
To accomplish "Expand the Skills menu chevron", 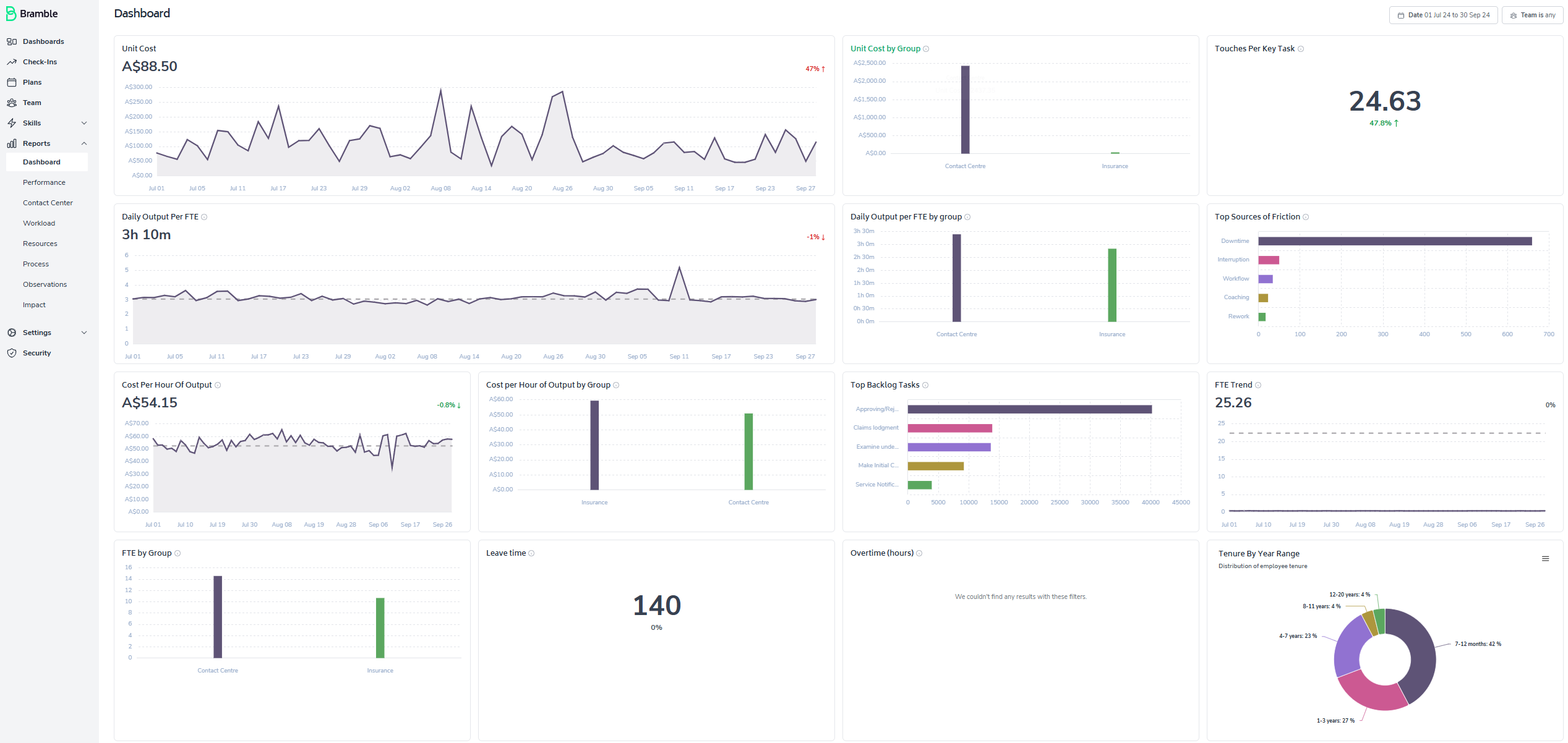I will click(84, 123).
